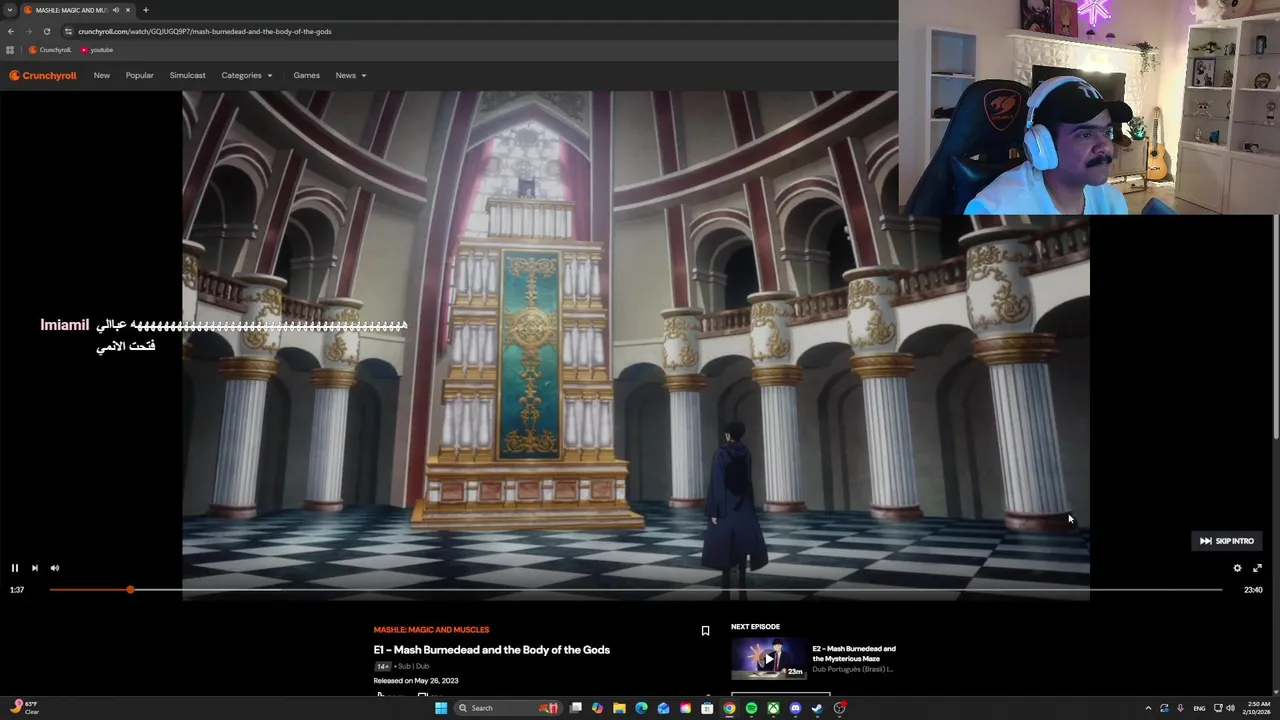
Task: Open the browser apps grid shortcut
Action: point(10,50)
